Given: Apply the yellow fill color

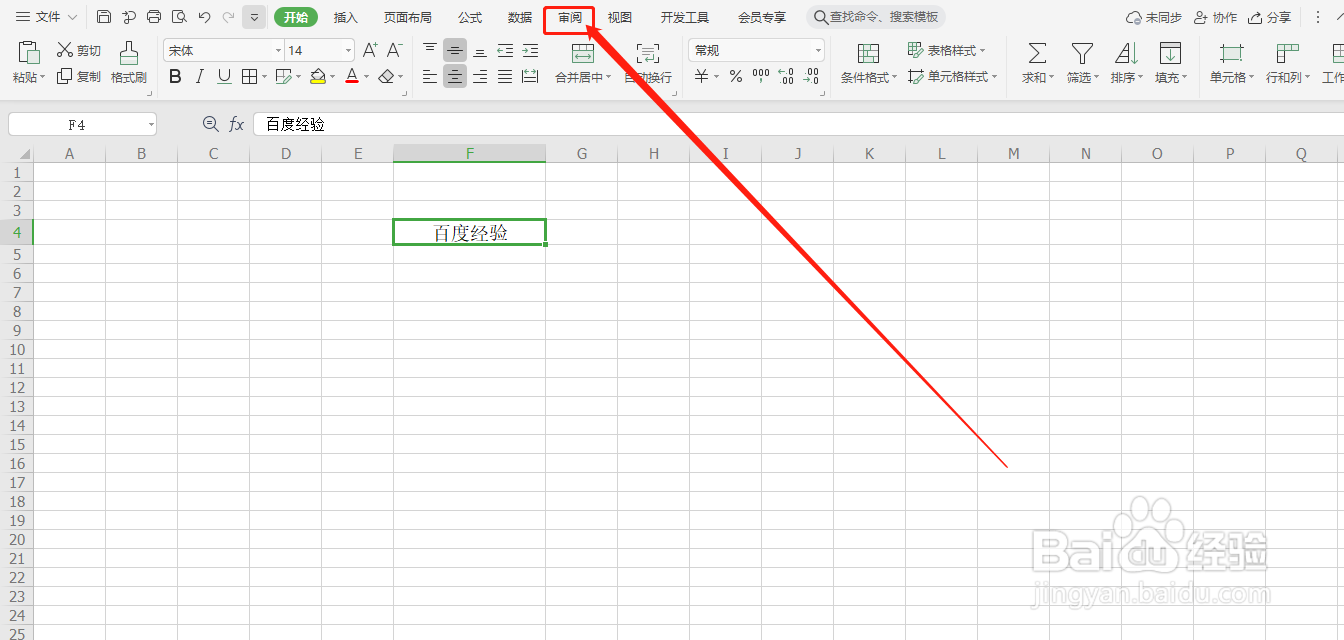Looking at the screenshot, I should 318,76.
